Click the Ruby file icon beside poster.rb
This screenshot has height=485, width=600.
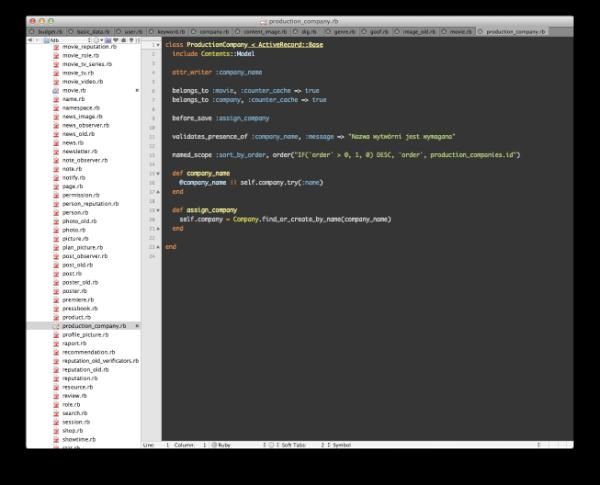pyautogui.click(x=57, y=291)
